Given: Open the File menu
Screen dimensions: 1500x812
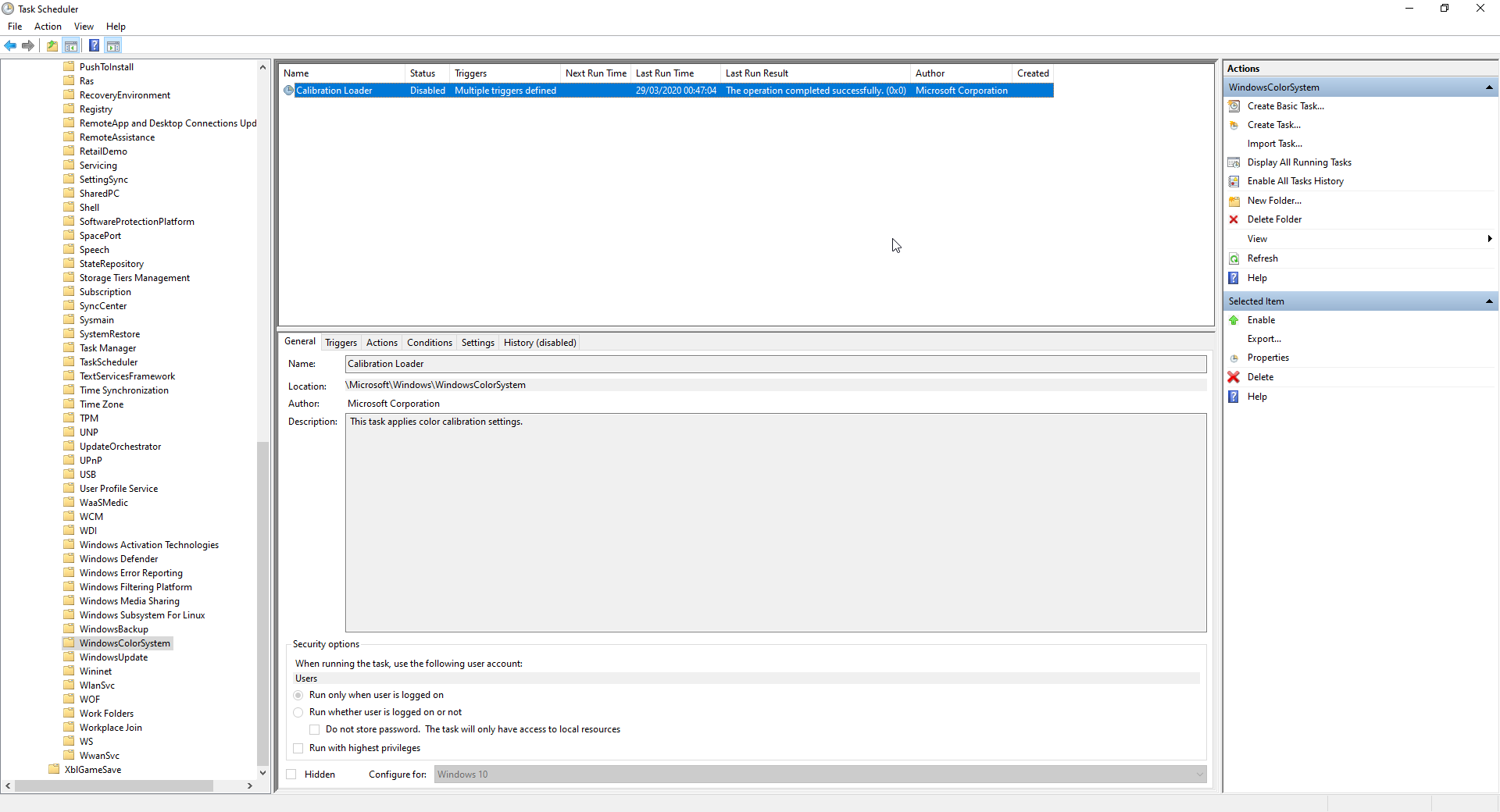Looking at the screenshot, I should (15, 27).
